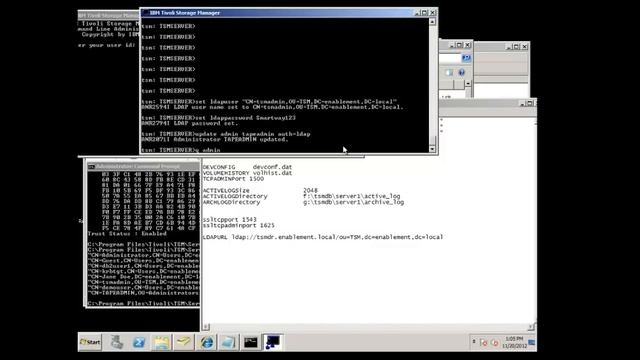
Task: Click 'Trust Status : Enabled' in Command Prompt
Action: pos(127,234)
